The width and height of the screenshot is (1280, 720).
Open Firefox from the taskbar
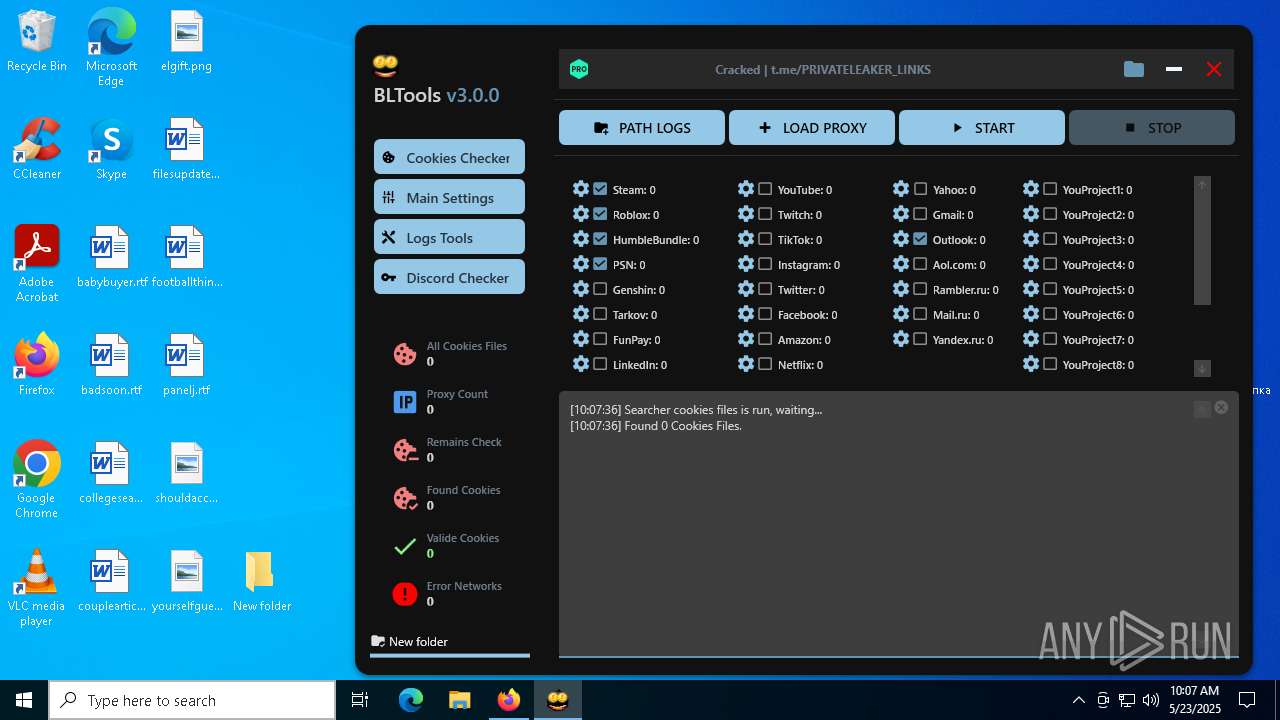tap(509, 700)
